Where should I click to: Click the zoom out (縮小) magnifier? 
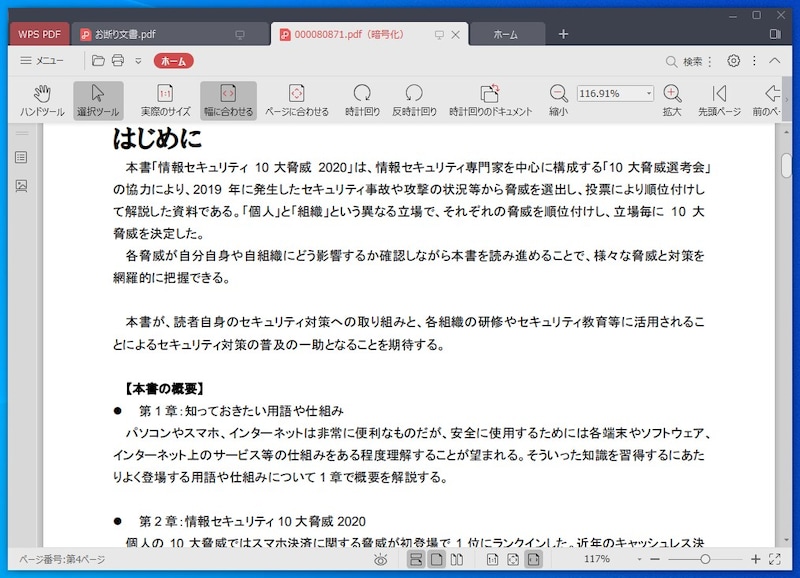(558, 100)
